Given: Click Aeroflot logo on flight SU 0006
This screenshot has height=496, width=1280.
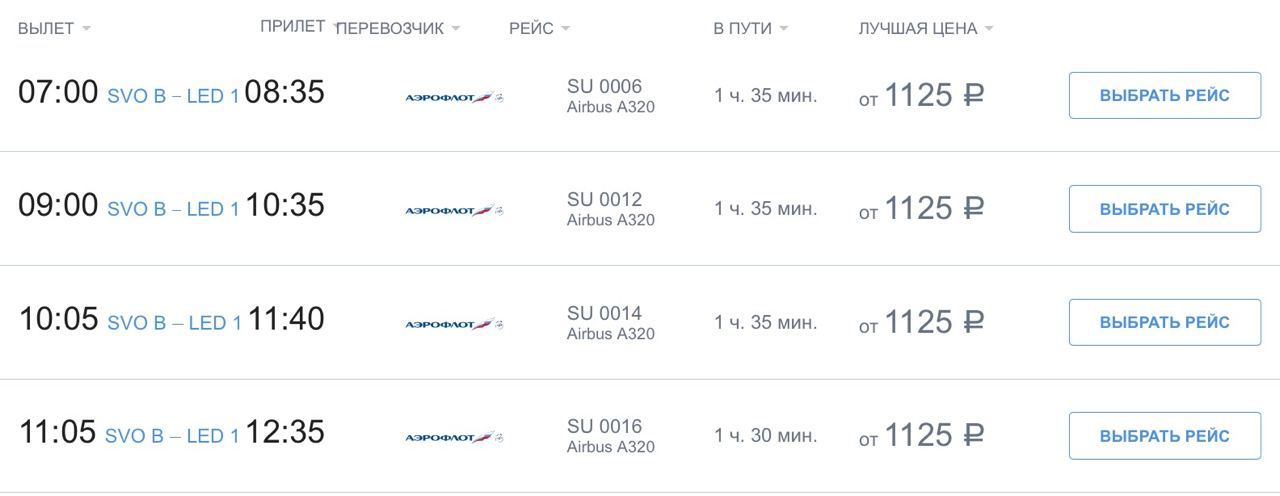Looking at the screenshot, I should 454,97.
